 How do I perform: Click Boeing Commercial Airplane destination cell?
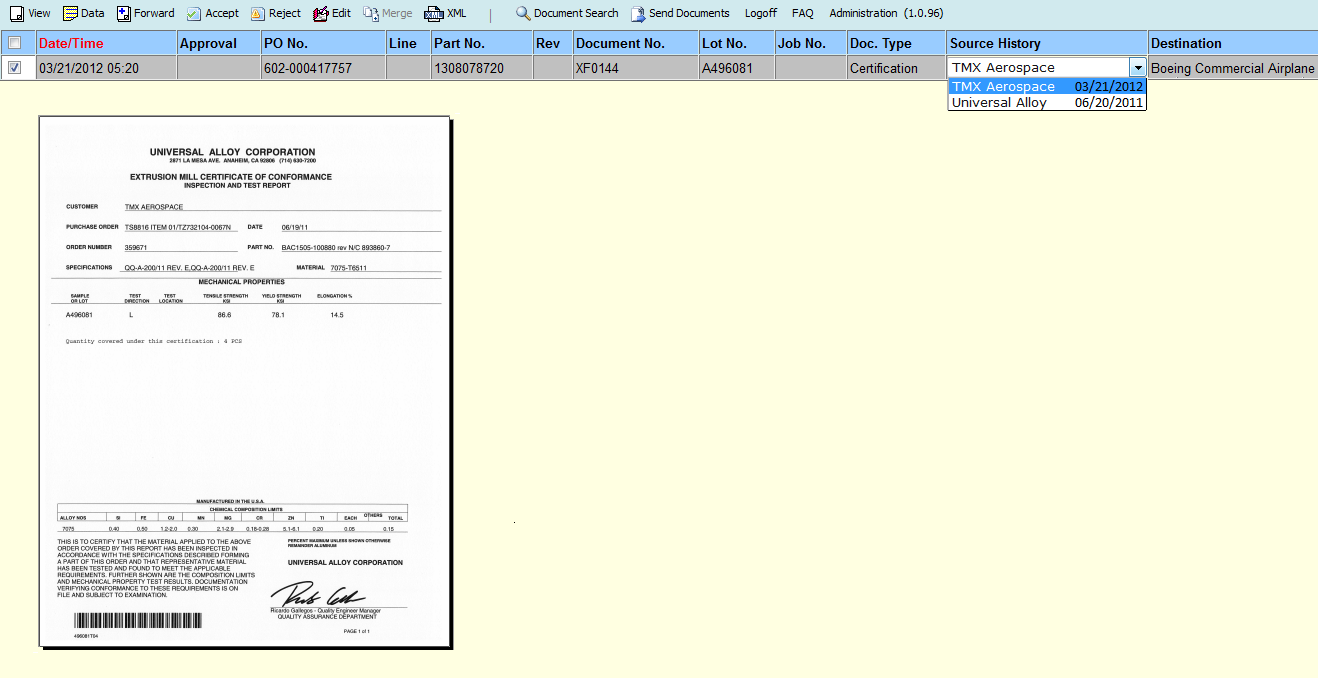click(1233, 68)
